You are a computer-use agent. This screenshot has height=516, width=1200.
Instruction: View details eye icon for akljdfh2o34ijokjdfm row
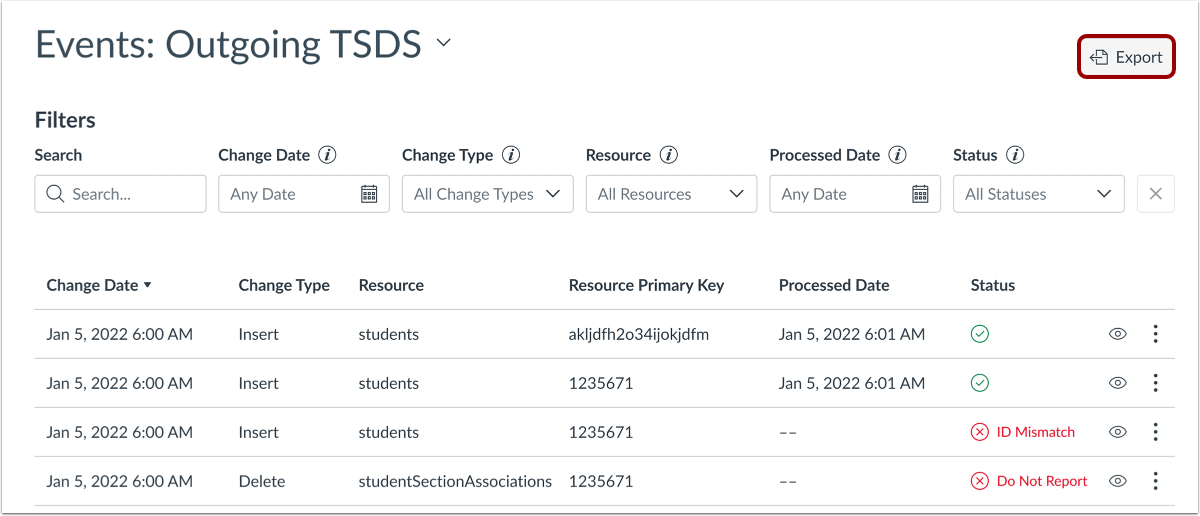click(x=1118, y=334)
